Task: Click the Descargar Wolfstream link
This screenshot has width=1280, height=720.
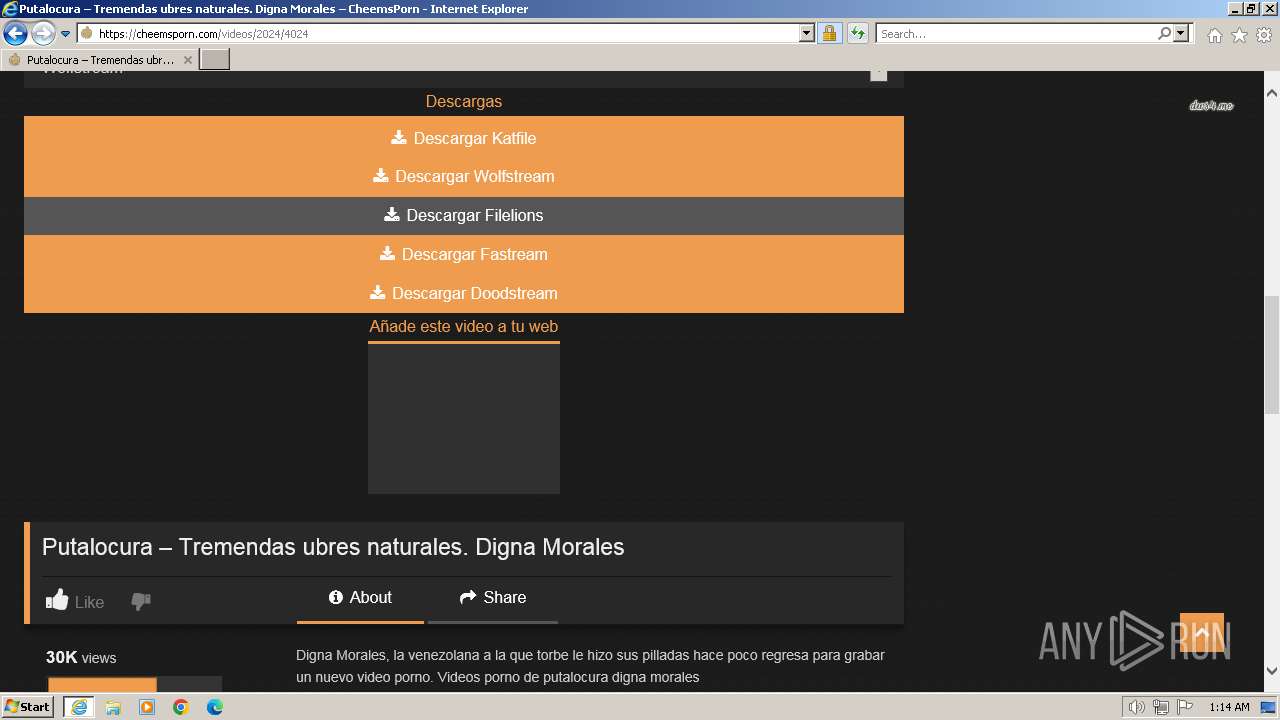Action: pos(464,176)
